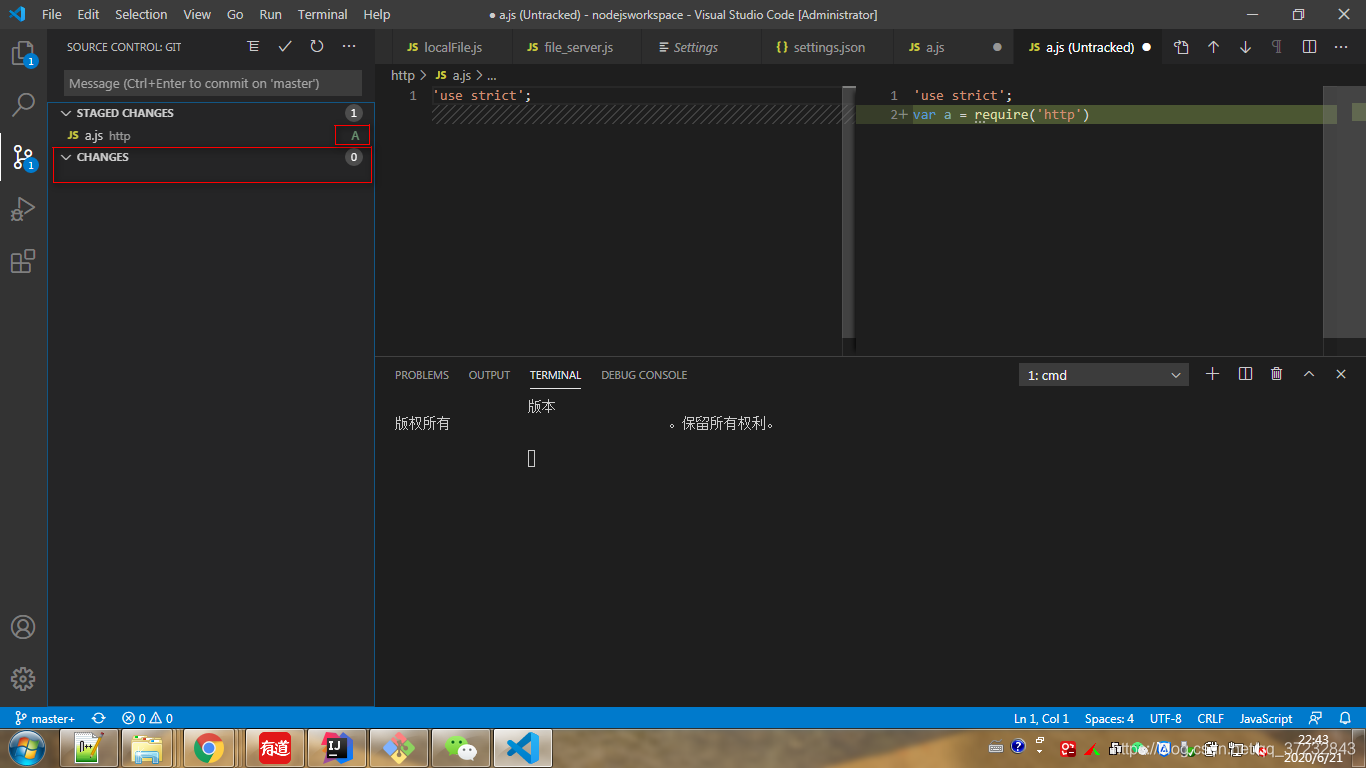Open the Run menu

(x=270, y=14)
